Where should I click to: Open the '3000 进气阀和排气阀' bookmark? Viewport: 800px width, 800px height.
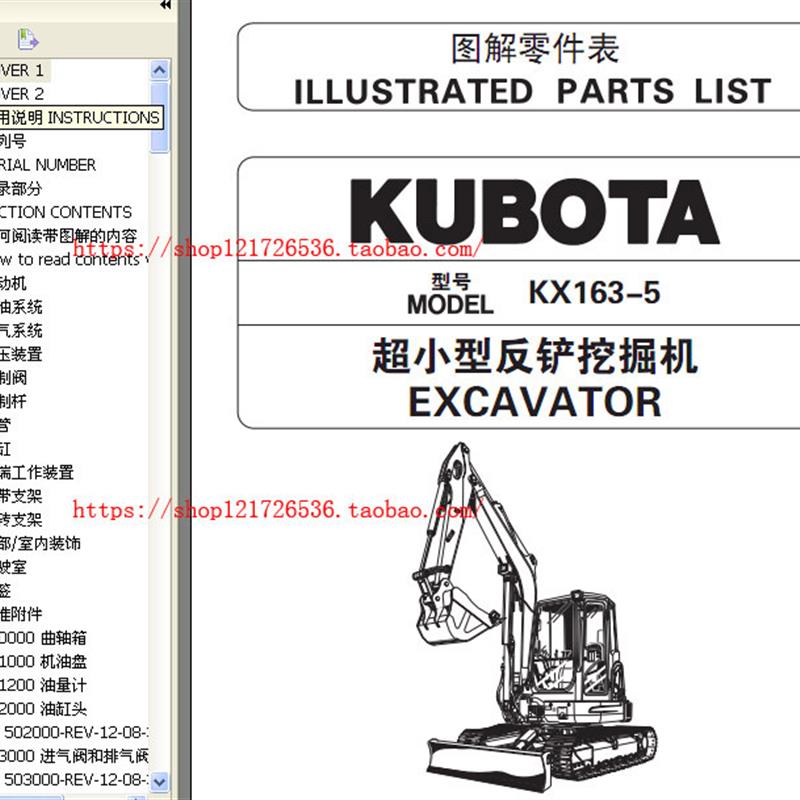[74, 756]
